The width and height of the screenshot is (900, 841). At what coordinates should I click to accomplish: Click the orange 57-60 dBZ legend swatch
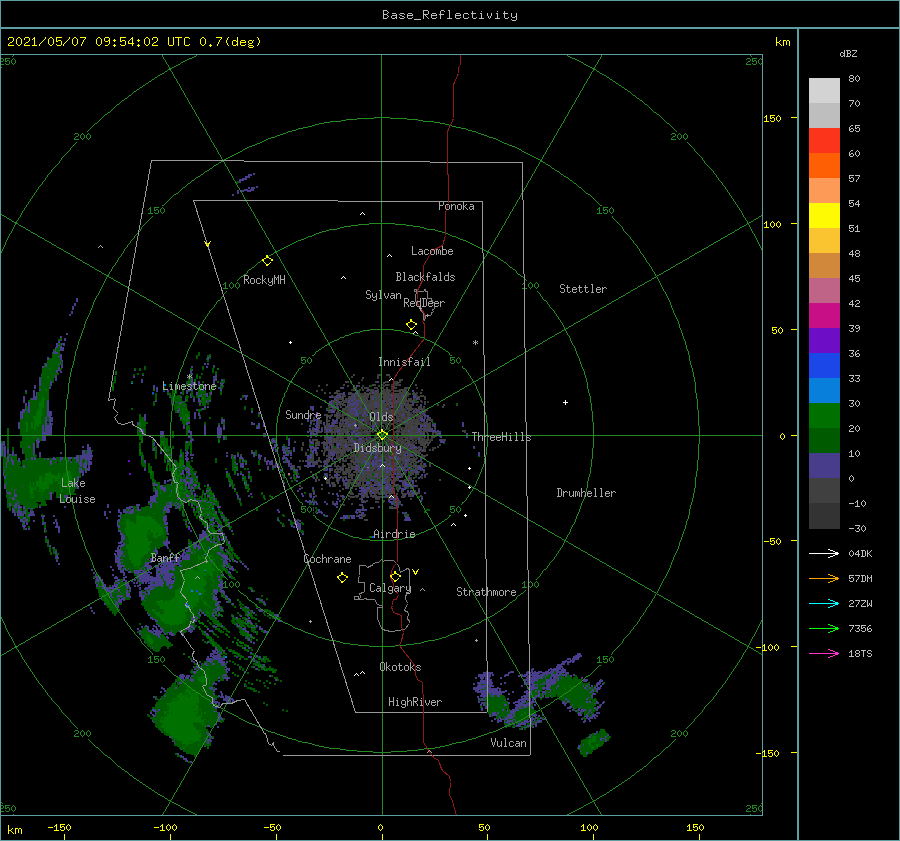pyautogui.click(x=824, y=166)
